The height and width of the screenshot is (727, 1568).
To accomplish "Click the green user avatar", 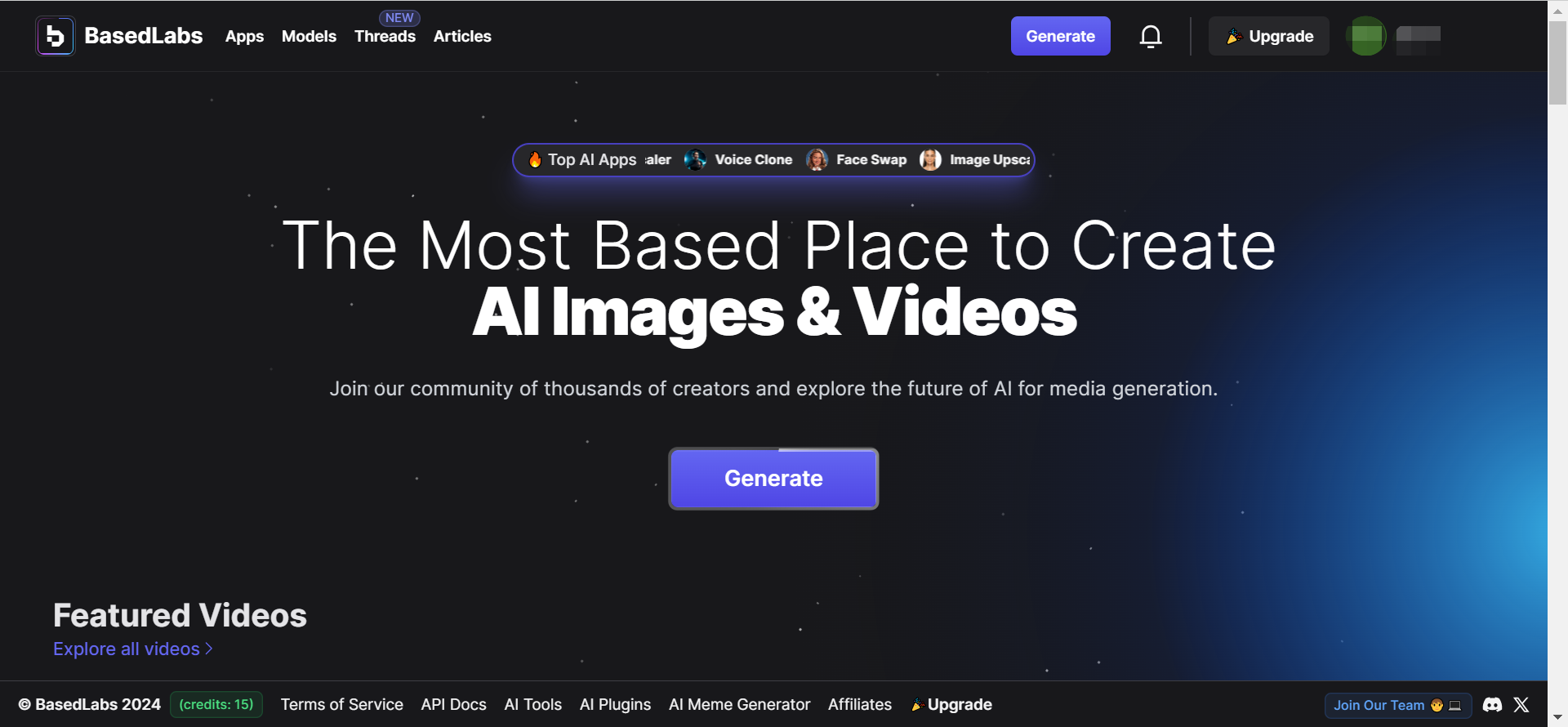I will 1366,36.
